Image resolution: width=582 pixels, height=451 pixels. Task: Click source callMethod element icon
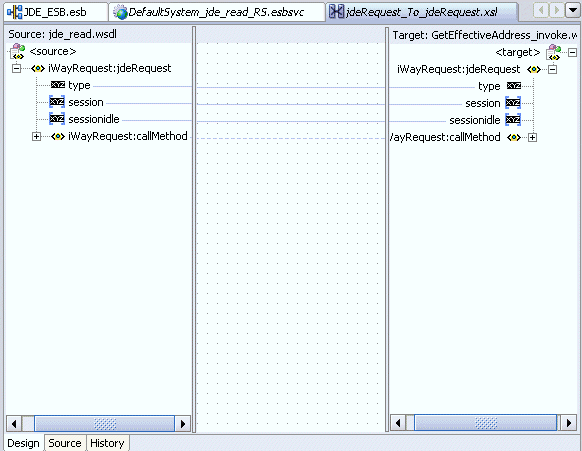pyautogui.click(x=58, y=136)
